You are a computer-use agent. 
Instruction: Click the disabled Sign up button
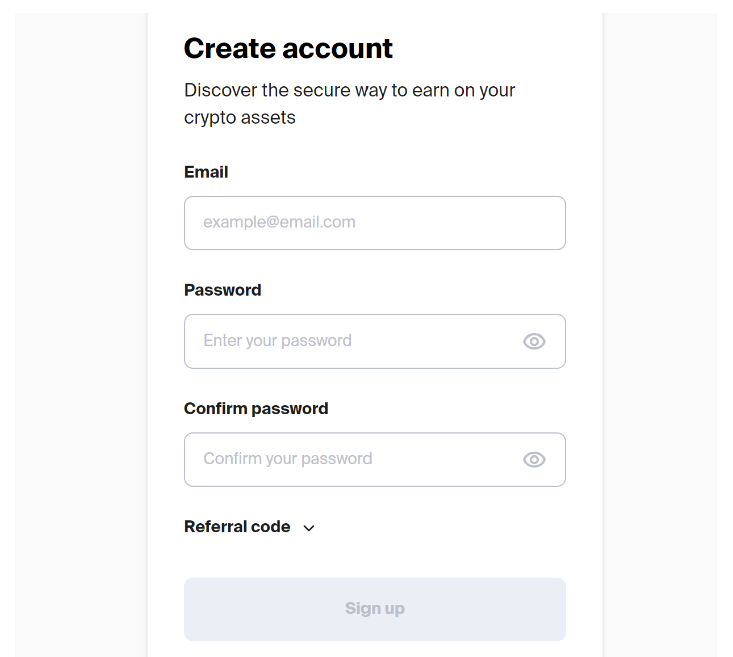click(x=375, y=609)
